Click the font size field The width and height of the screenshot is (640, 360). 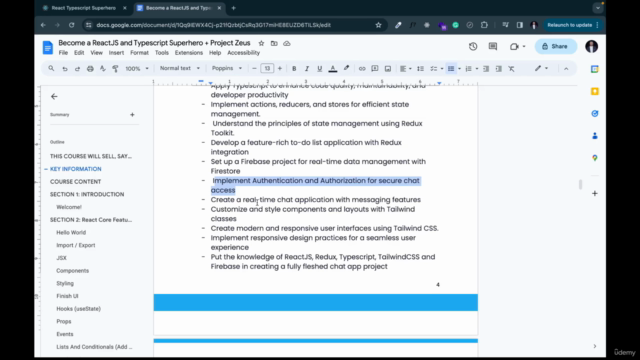(267, 68)
